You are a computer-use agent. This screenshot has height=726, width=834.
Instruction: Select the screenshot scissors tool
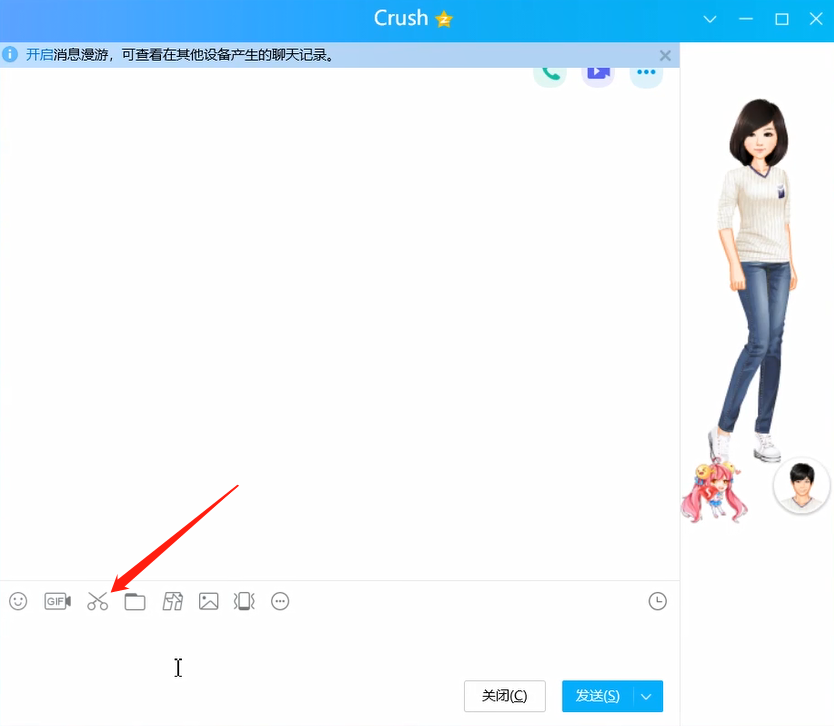(97, 601)
